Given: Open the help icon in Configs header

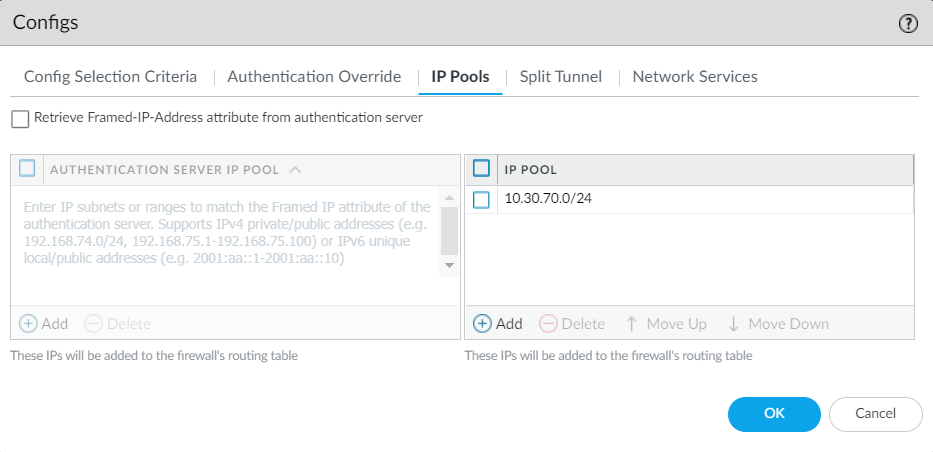Looking at the screenshot, I should point(908,23).
